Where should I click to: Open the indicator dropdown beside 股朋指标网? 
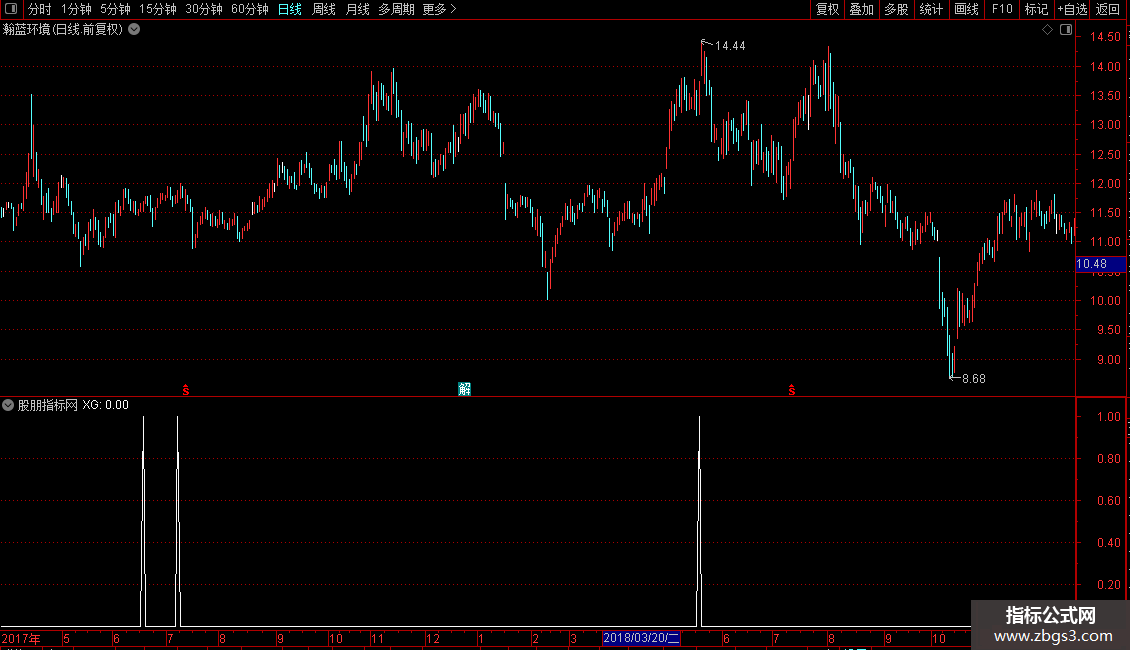click(x=8, y=405)
